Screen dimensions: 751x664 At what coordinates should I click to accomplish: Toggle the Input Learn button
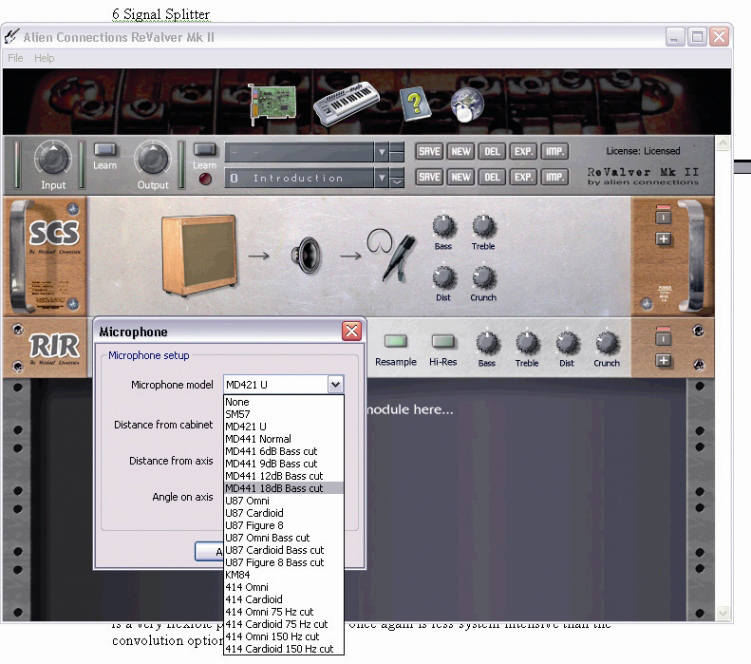tap(105, 150)
